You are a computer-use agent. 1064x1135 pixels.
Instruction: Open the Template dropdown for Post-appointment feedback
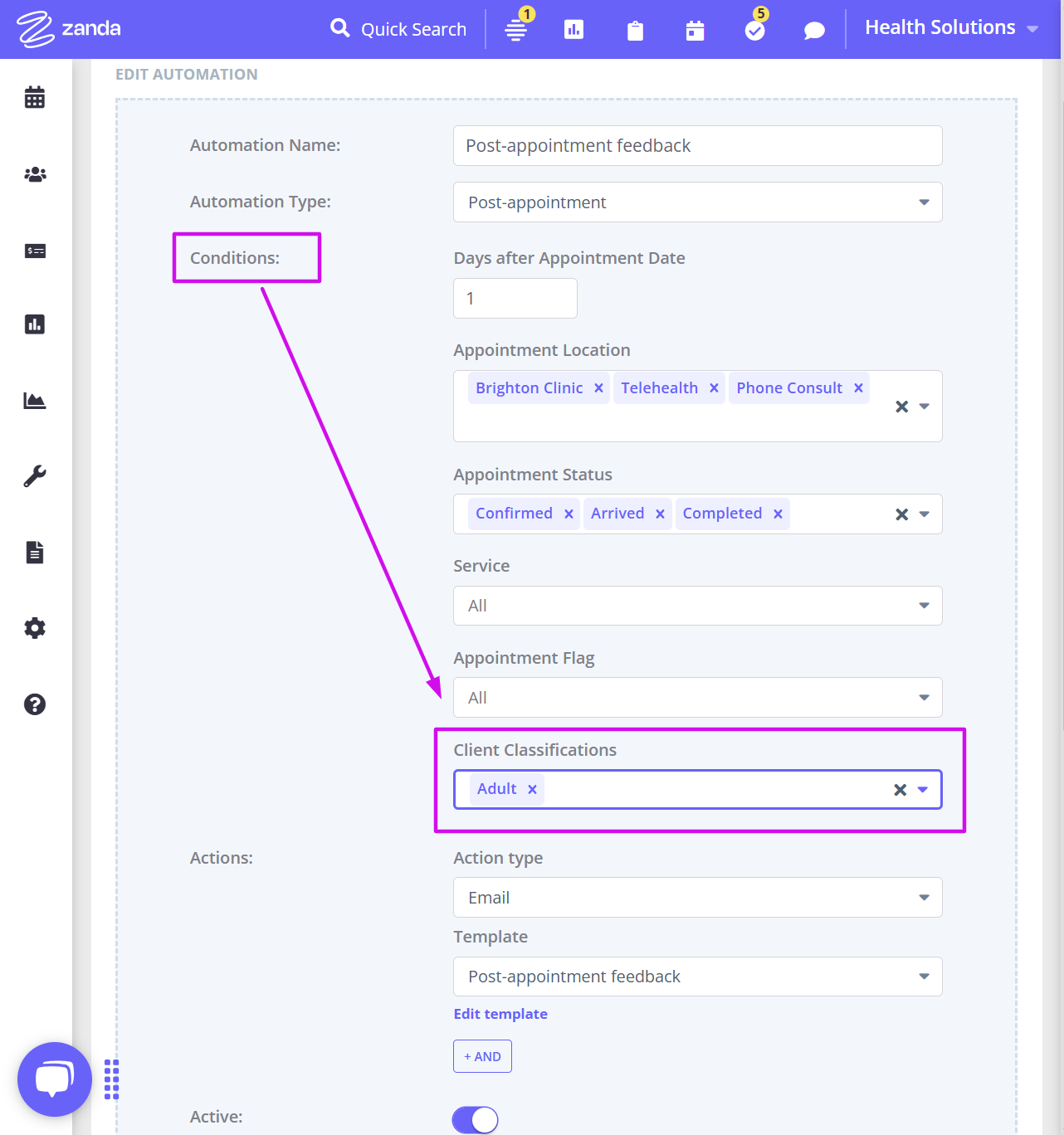click(923, 977)
